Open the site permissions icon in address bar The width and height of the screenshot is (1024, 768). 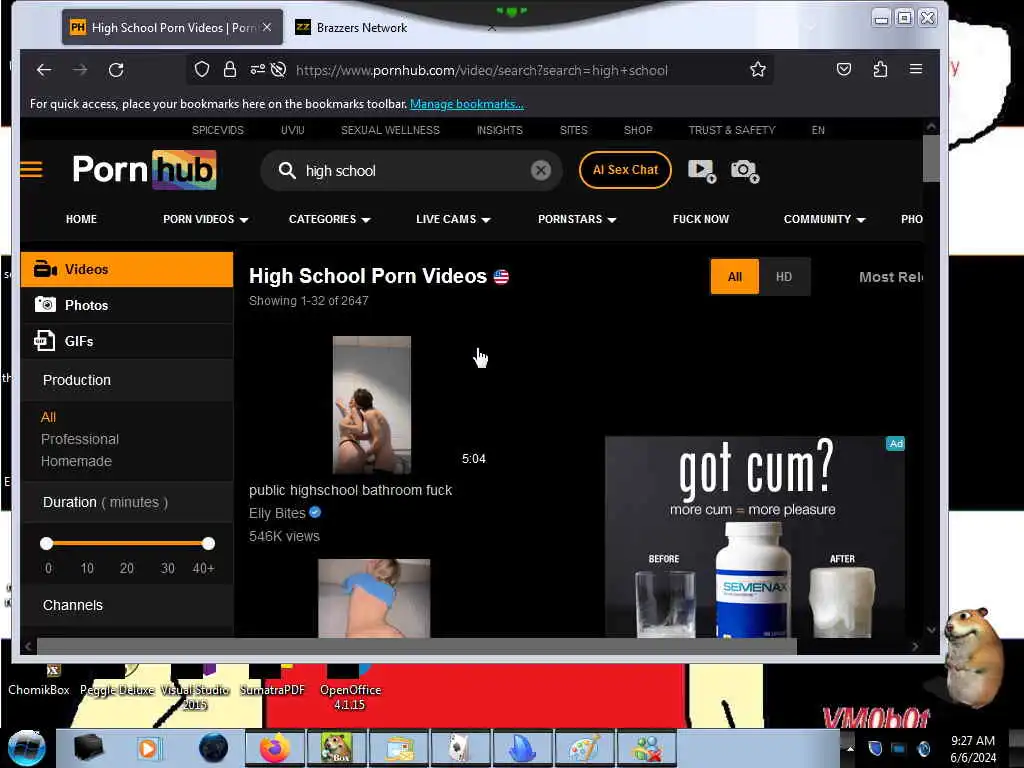coord(257,69)
